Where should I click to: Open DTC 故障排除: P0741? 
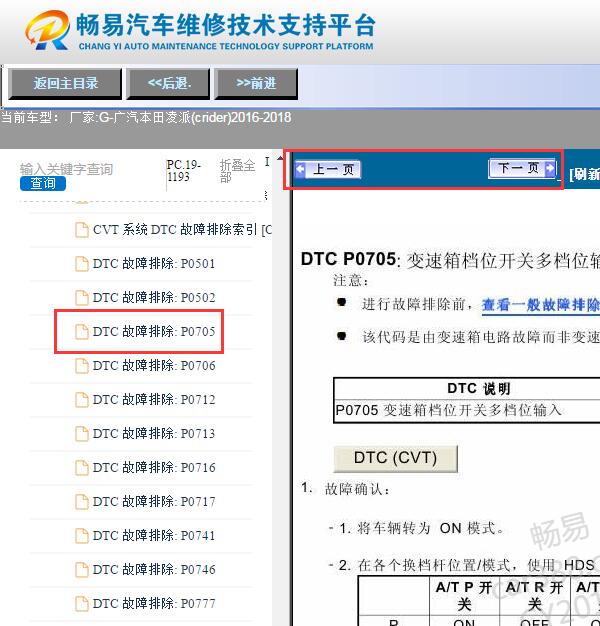click(145, 535)
